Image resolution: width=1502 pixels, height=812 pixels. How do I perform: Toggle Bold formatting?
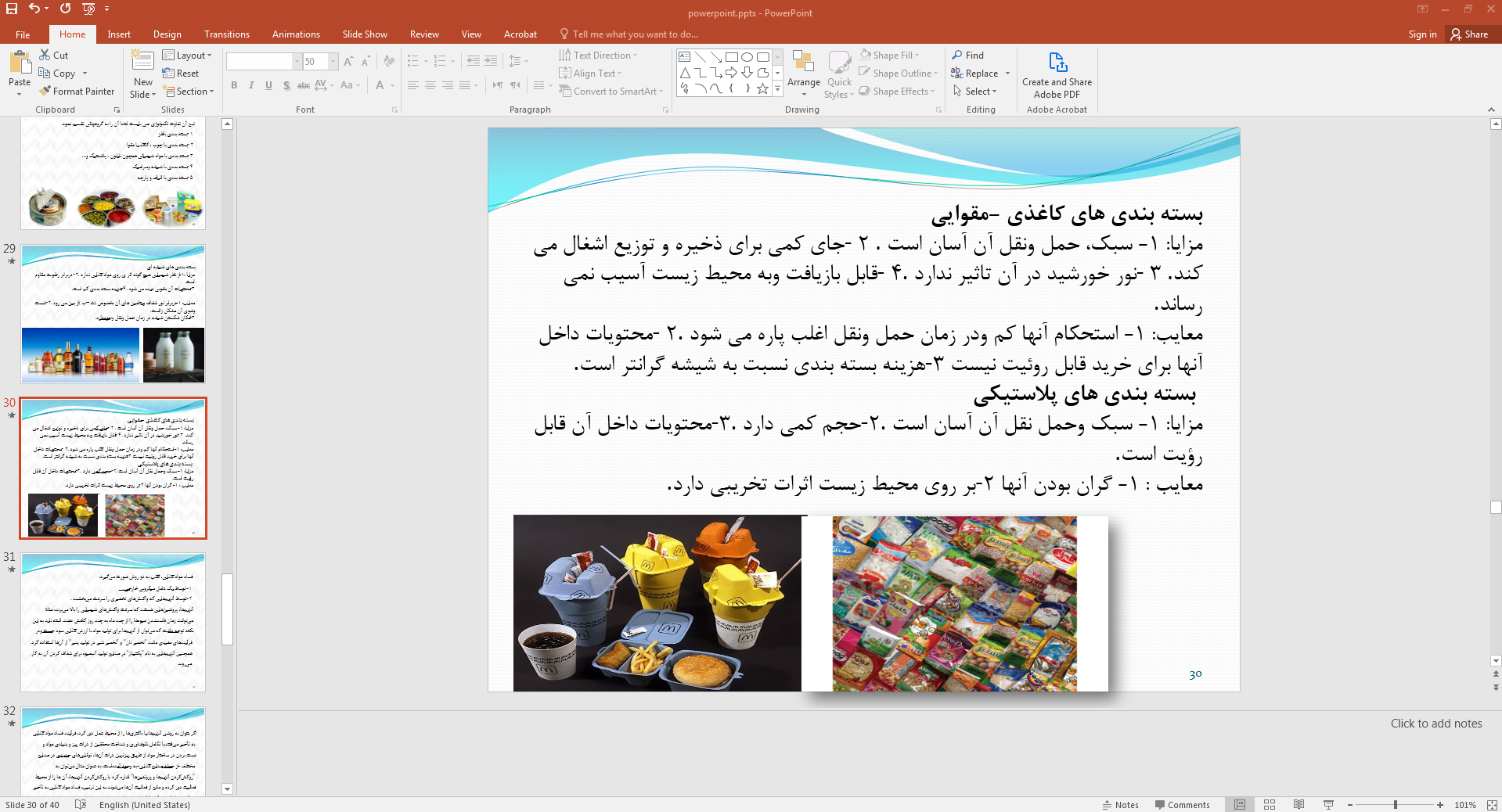[234, 85]
